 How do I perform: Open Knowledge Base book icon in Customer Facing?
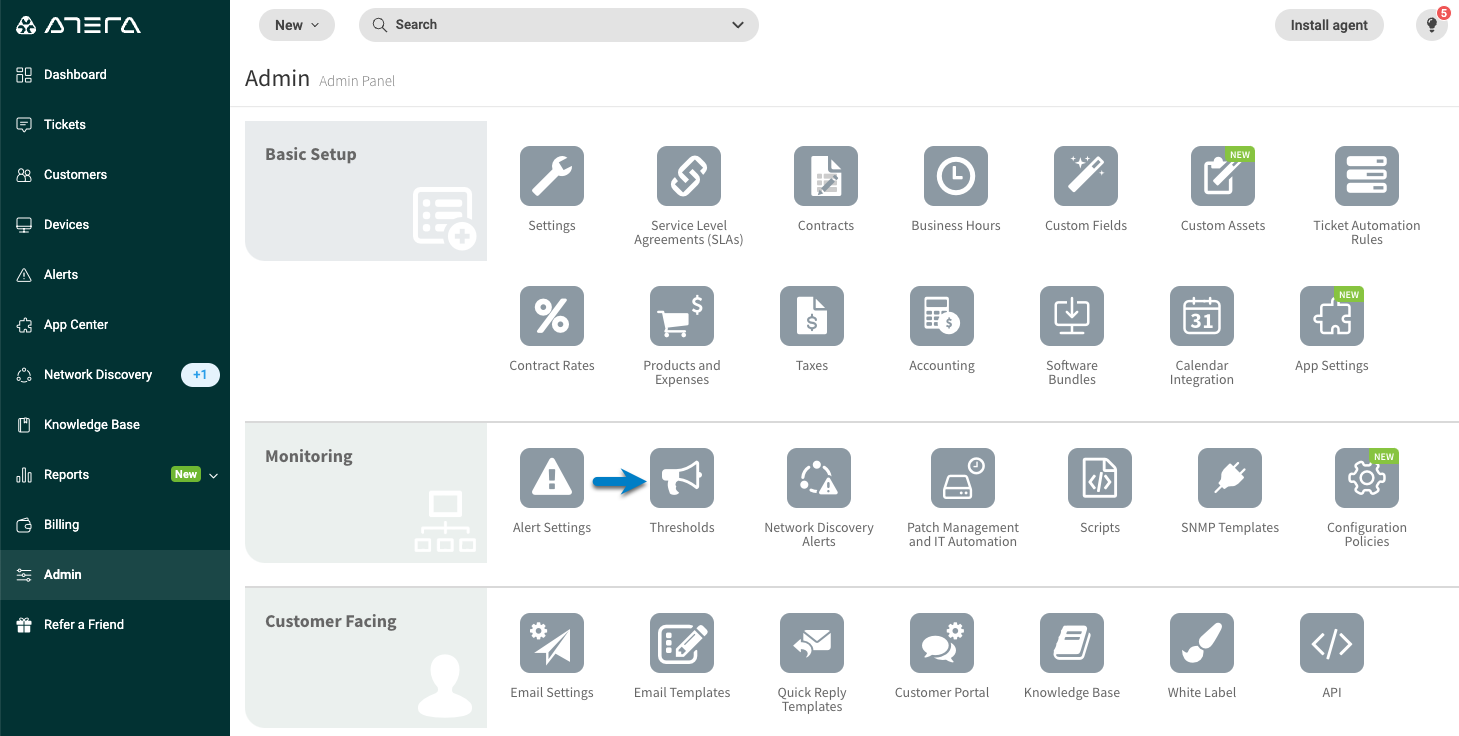(1072, 643)
